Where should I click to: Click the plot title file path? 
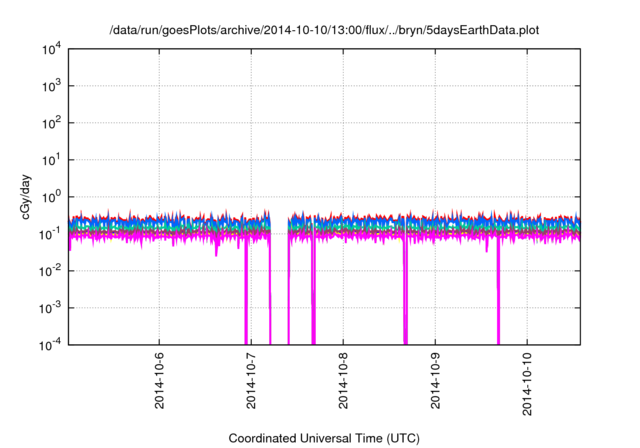pyautogui.click(x=324, y=30)
